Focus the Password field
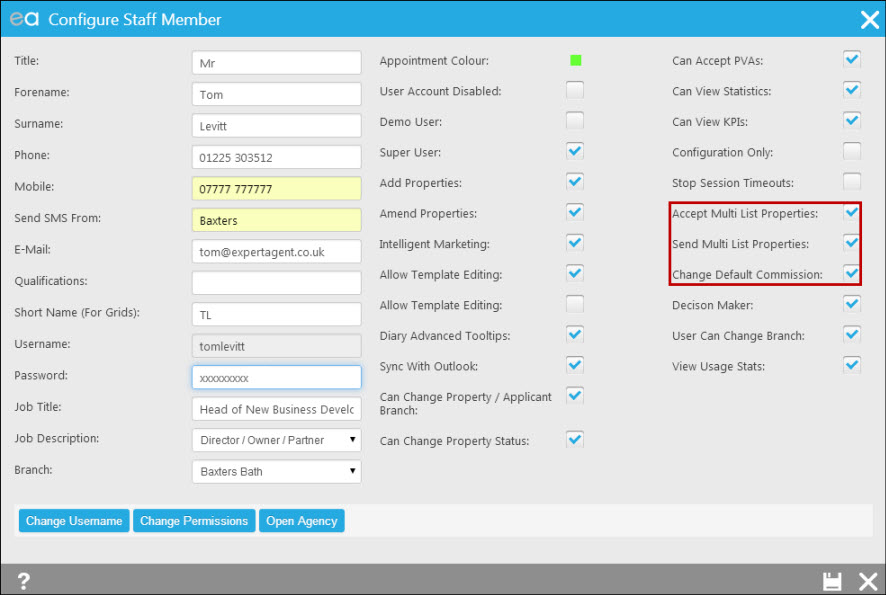 276,377
